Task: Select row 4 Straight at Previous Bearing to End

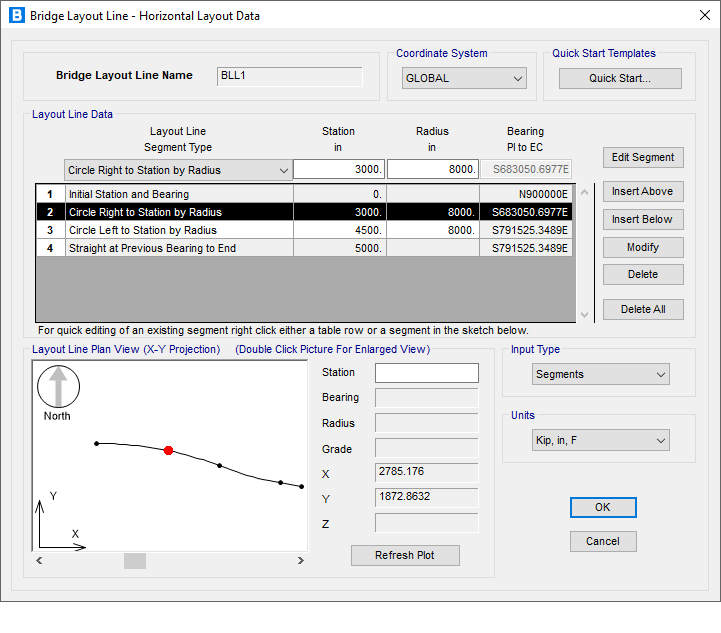Action: point(180,248)
